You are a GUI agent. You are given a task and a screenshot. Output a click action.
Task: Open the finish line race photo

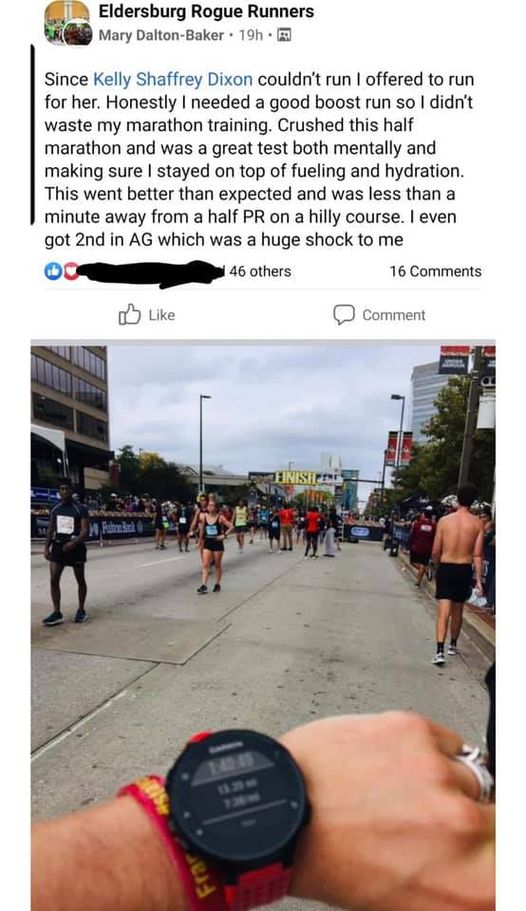[263, 625]
